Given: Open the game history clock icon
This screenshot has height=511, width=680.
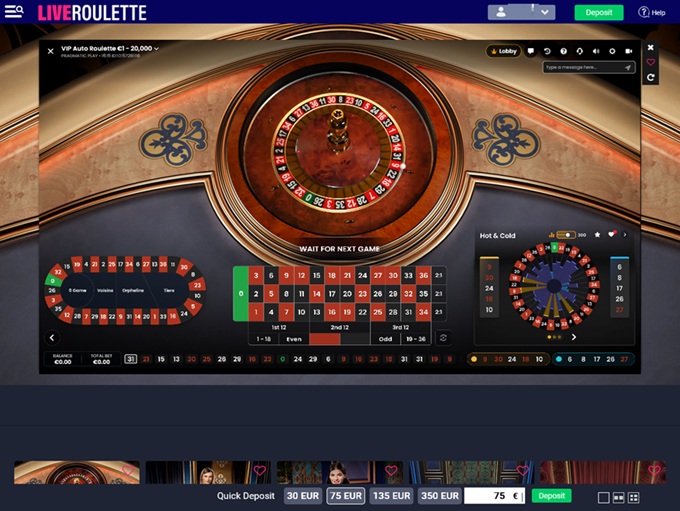Looking at the screenshot, I should [x=547, y=51].
